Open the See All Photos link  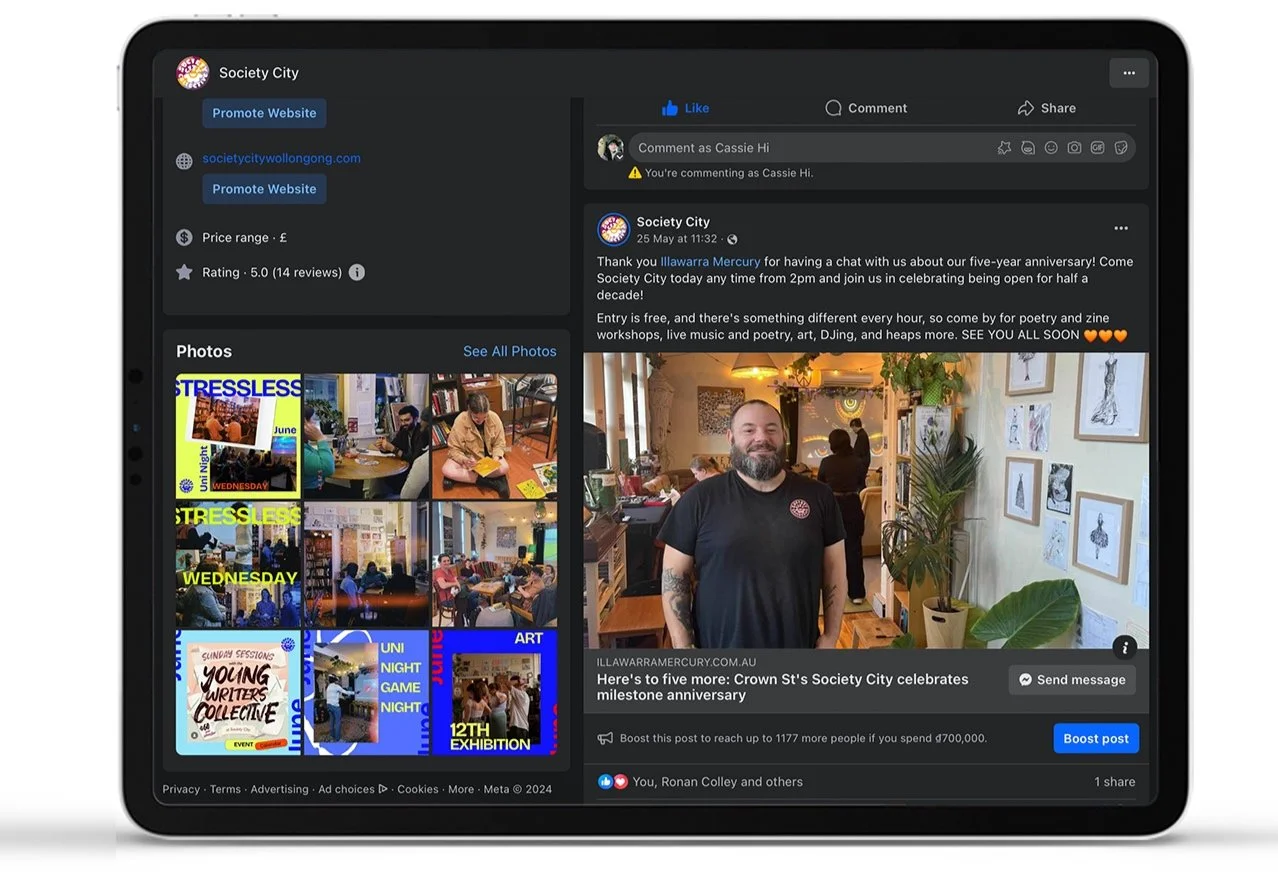click(510, 351)
